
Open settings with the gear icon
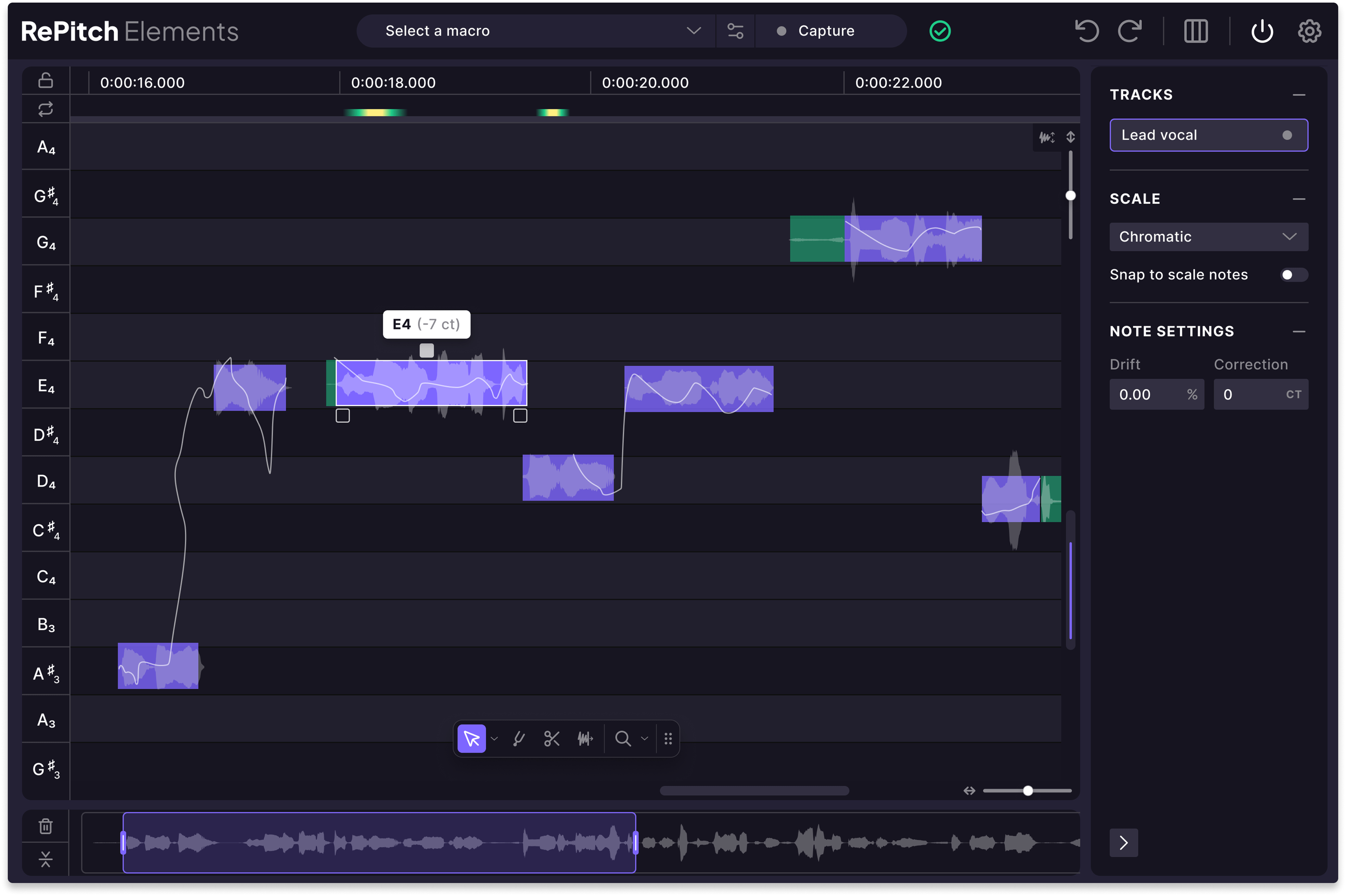click(x=1309, y=31)
